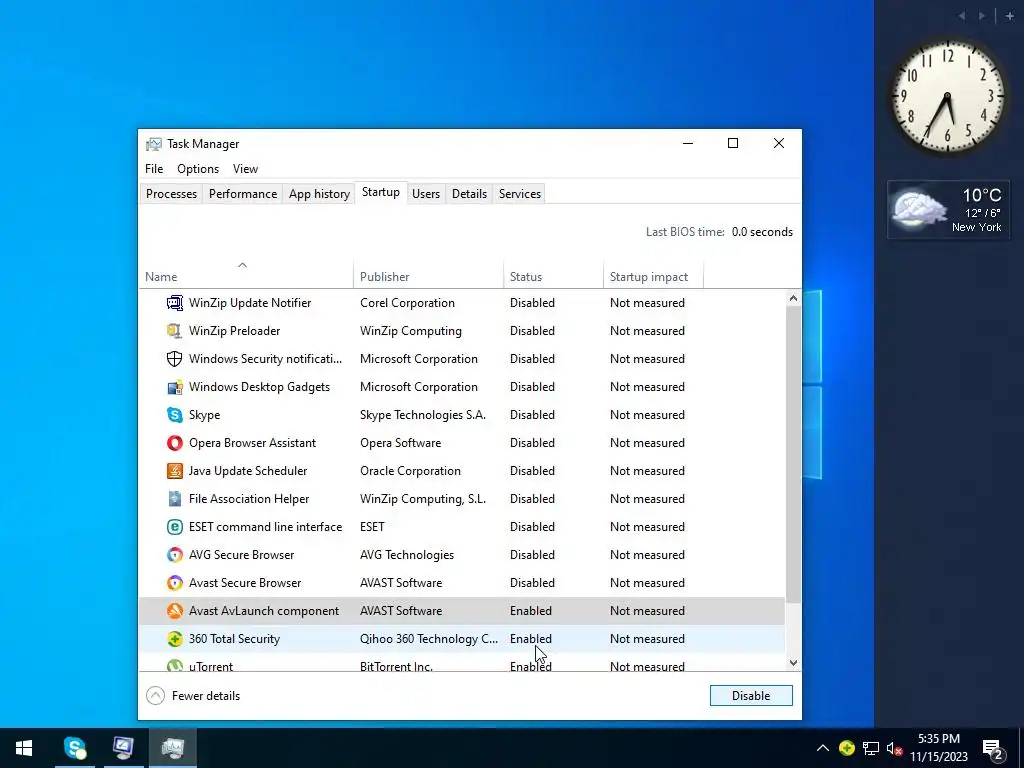Viewport: 1024px width, 768px height.
Task: Click the uTorrent row name
Action: (210, 665)
